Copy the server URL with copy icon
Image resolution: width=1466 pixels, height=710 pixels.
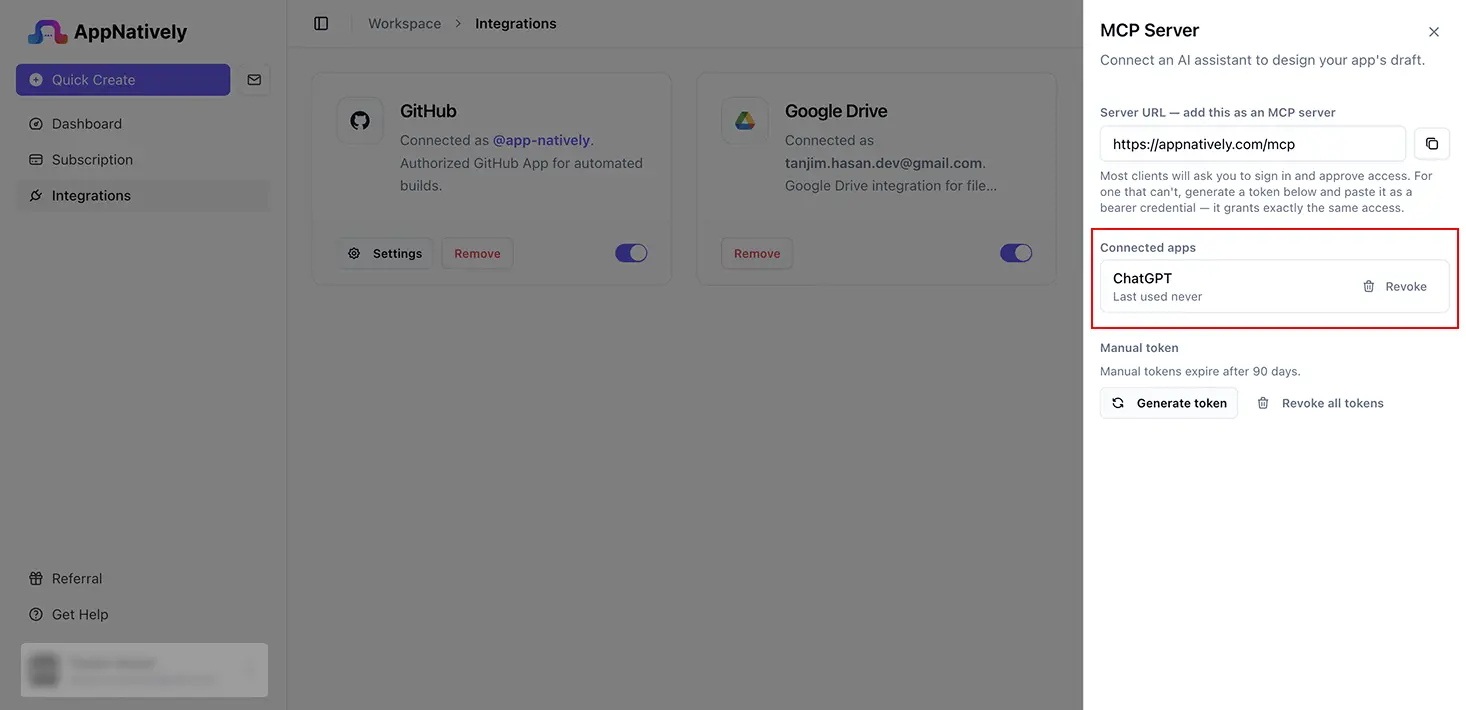pyautogui.click(x=1432, y=144)
